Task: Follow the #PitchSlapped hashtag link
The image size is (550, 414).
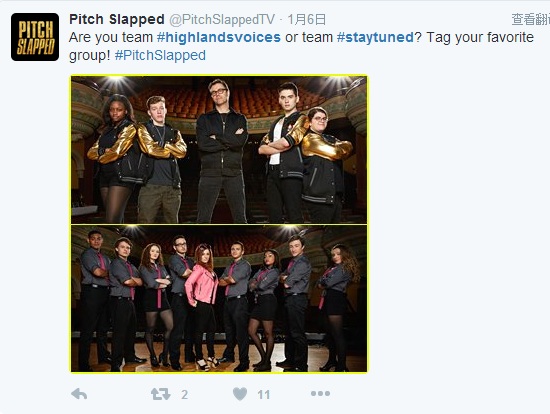Action: tap(160, 55)
